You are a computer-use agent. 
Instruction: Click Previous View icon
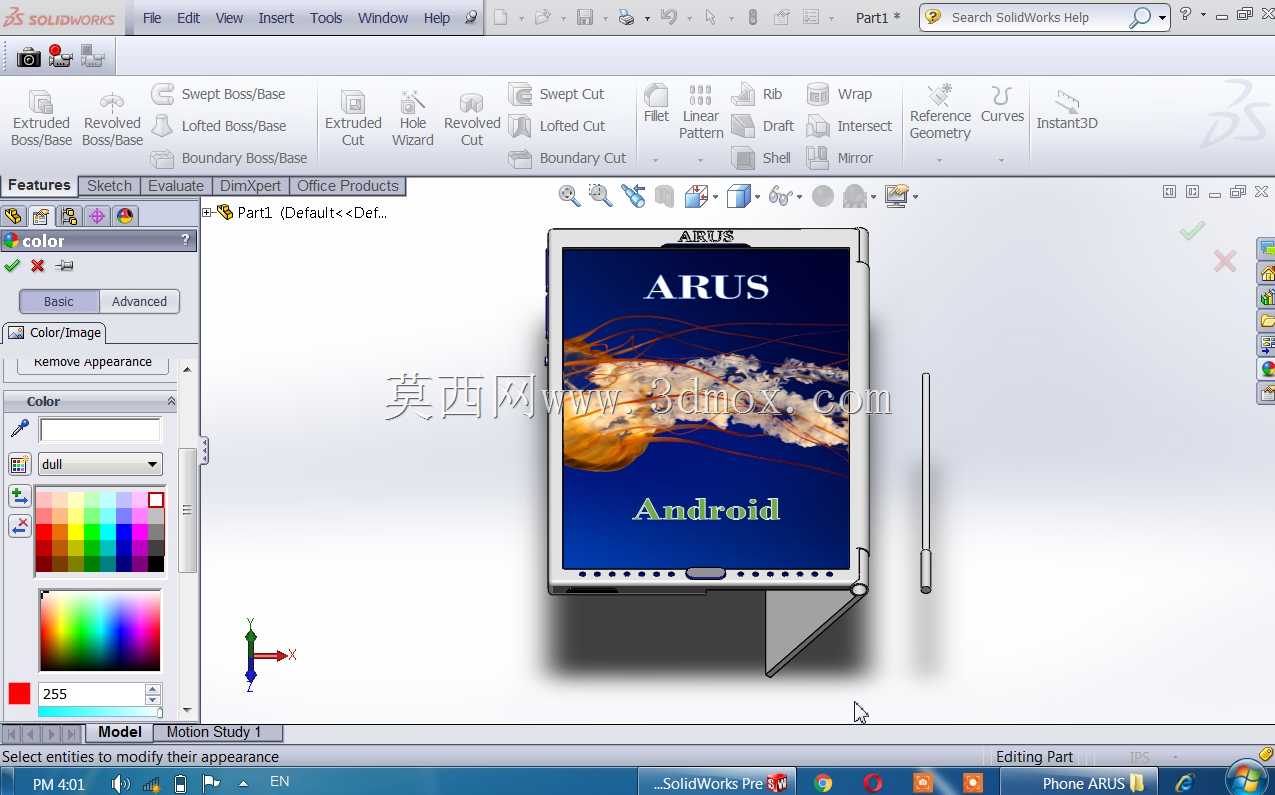633,196
